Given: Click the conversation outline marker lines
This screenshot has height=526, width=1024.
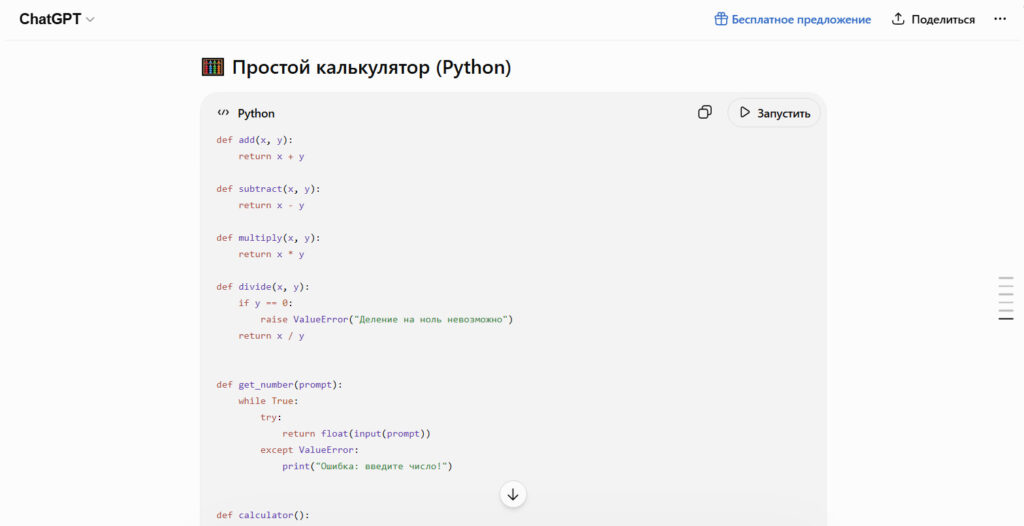Looking at the screenshot, I should (x=1006, y=298).
